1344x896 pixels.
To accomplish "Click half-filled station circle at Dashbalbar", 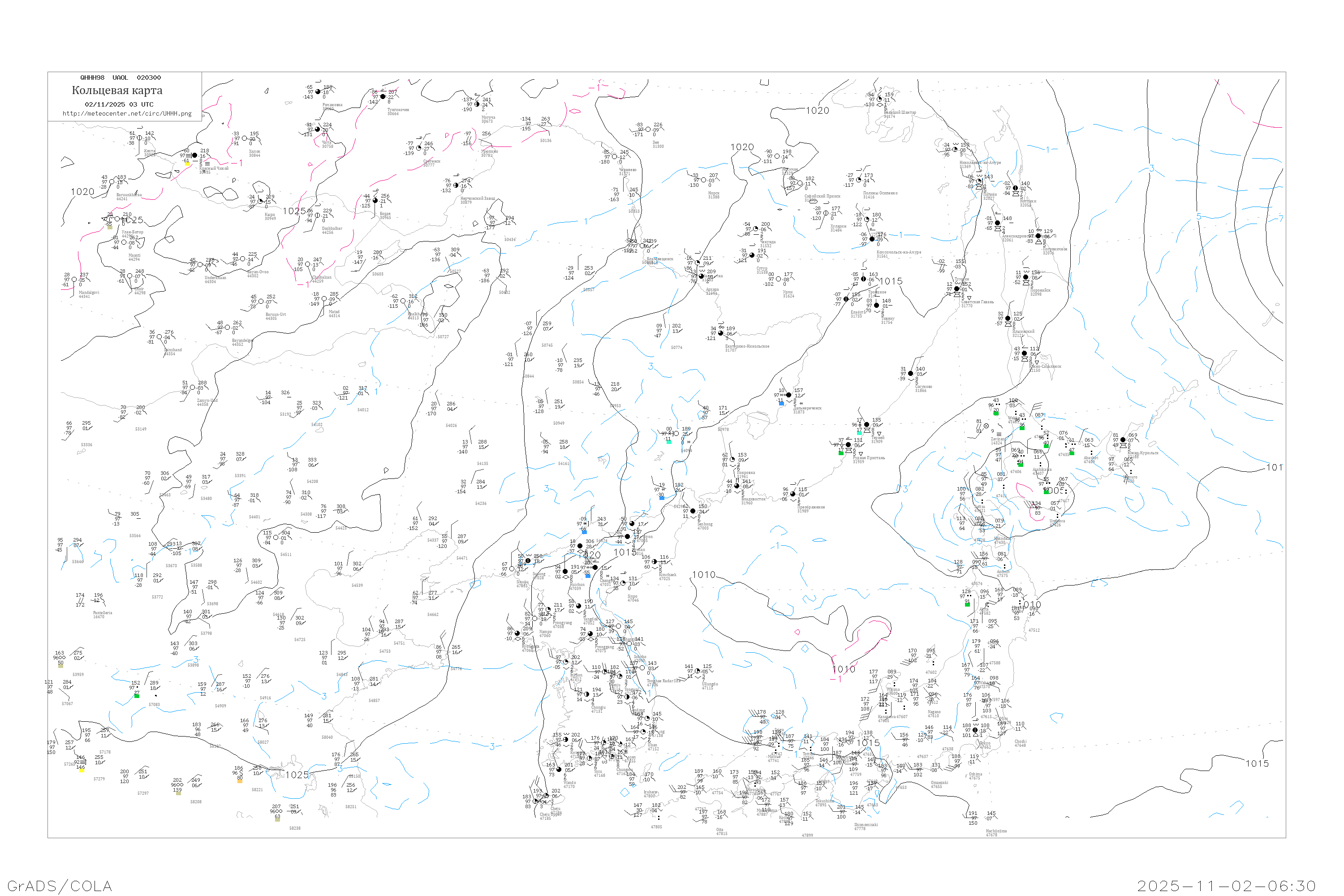I will coord(317,215).
